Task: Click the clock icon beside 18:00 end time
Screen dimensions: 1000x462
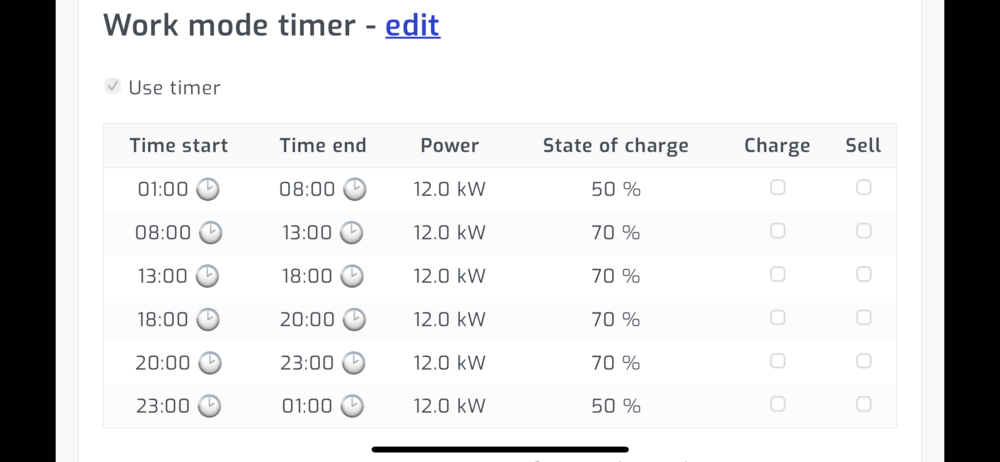Action: point(352,276)
